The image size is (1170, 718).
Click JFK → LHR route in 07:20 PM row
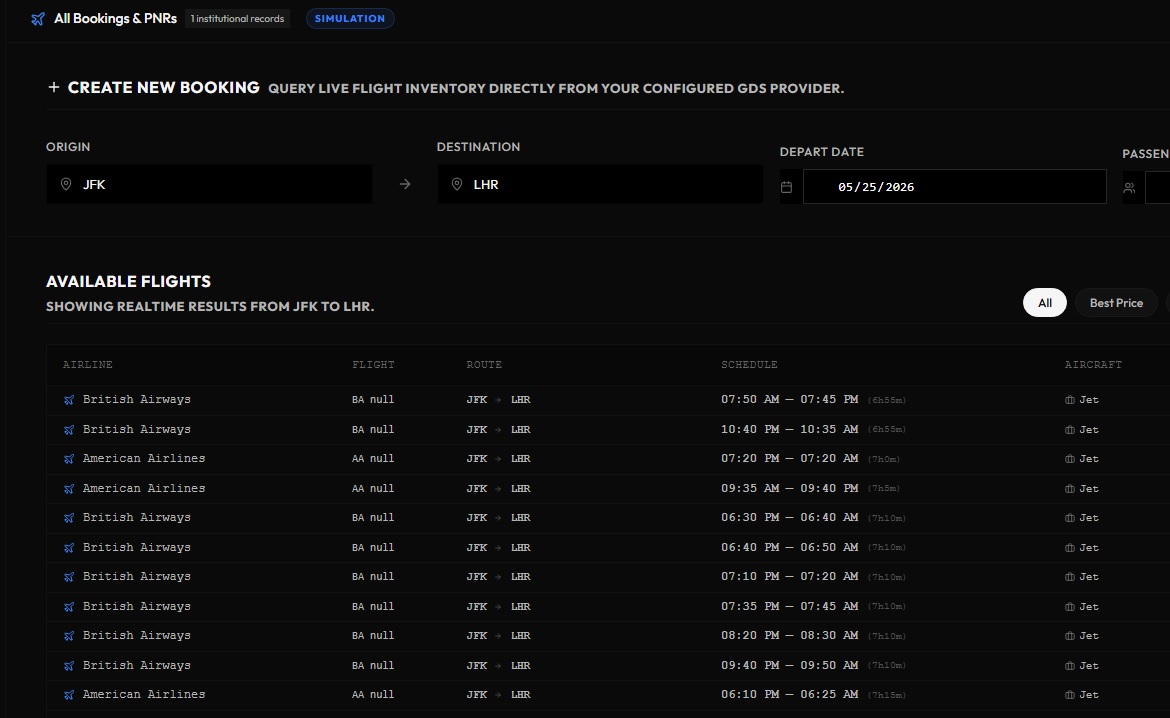pos(498,459)
